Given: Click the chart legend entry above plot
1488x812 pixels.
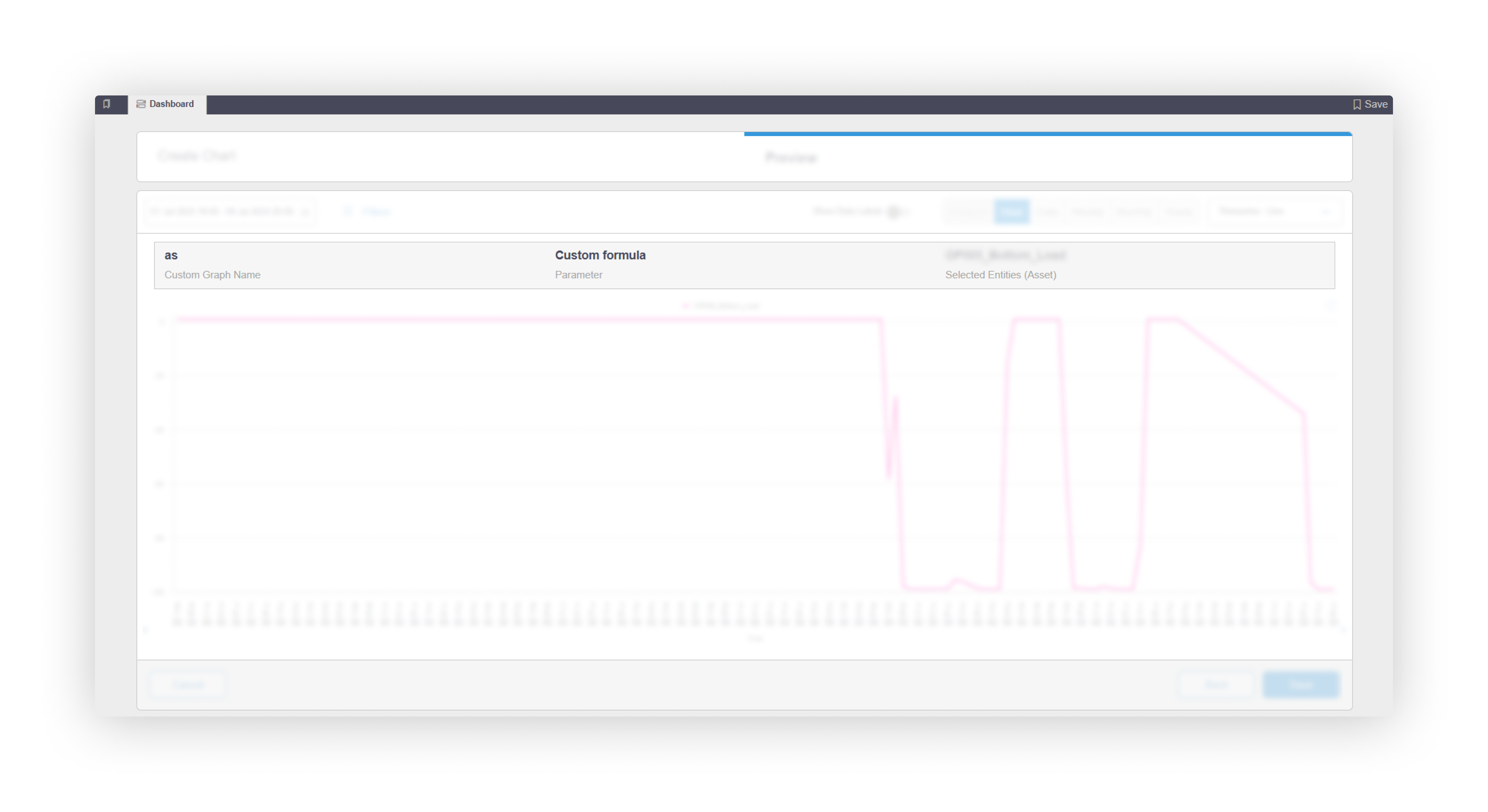Looking at the screenshot, I should pos(721,306).
